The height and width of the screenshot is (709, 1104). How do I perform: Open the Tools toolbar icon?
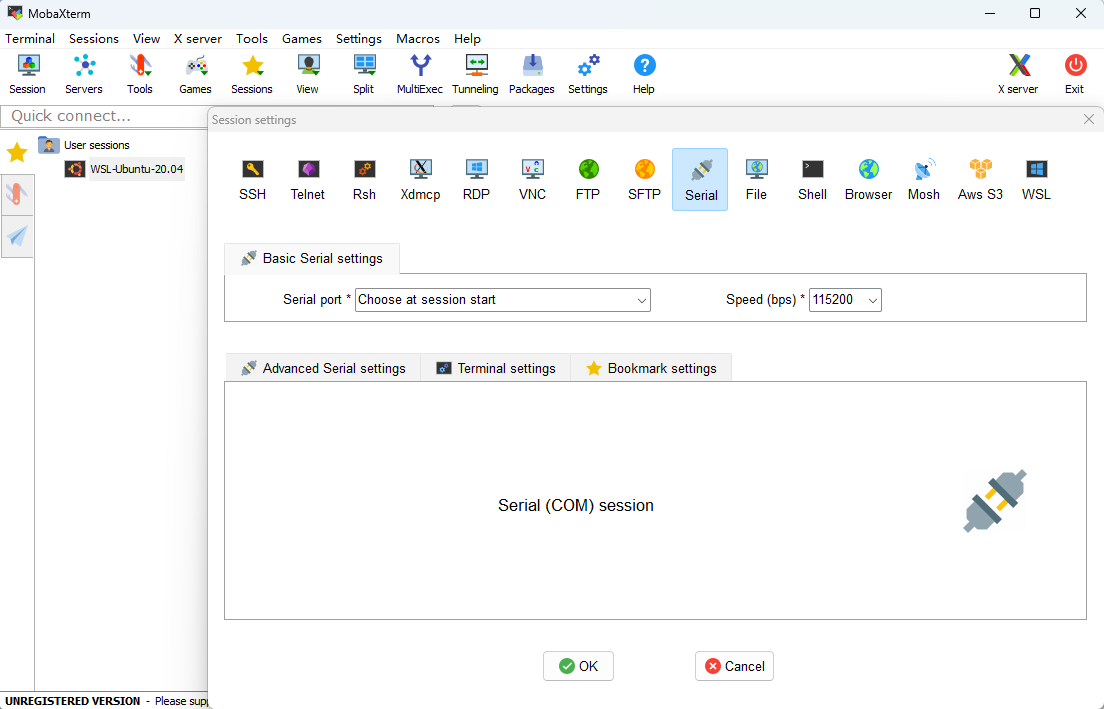coord(139,74)
